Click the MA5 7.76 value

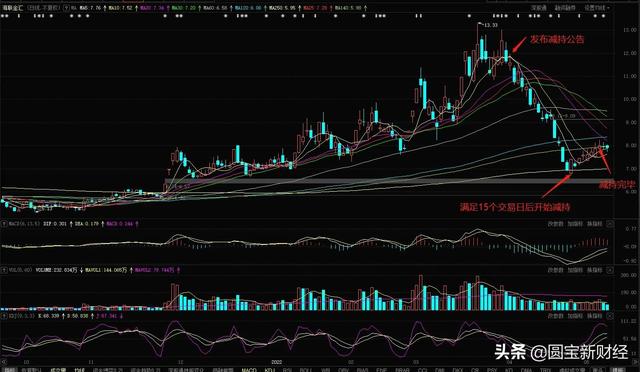pyautogui.click(x=91, y=8)
